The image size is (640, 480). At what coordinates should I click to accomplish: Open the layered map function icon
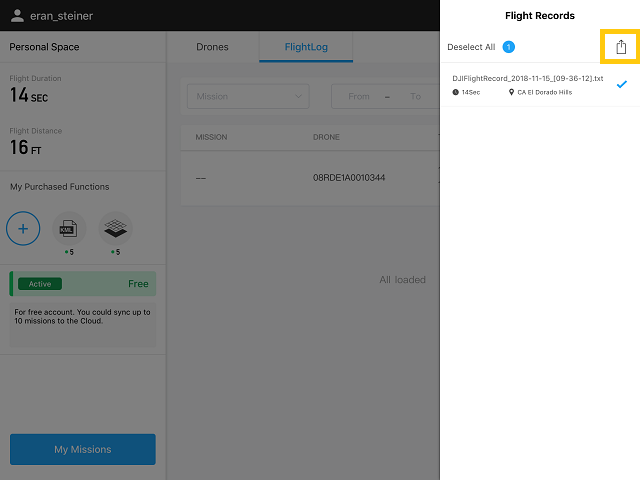pos(116,229)
